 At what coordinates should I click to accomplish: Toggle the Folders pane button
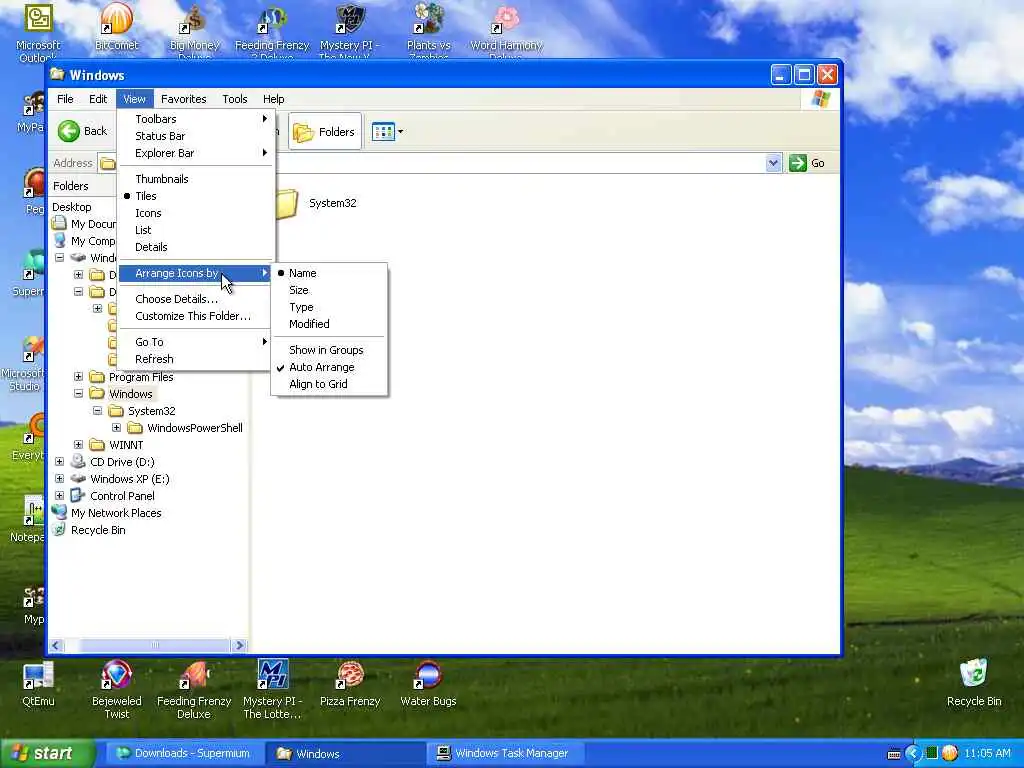(325, 132)
